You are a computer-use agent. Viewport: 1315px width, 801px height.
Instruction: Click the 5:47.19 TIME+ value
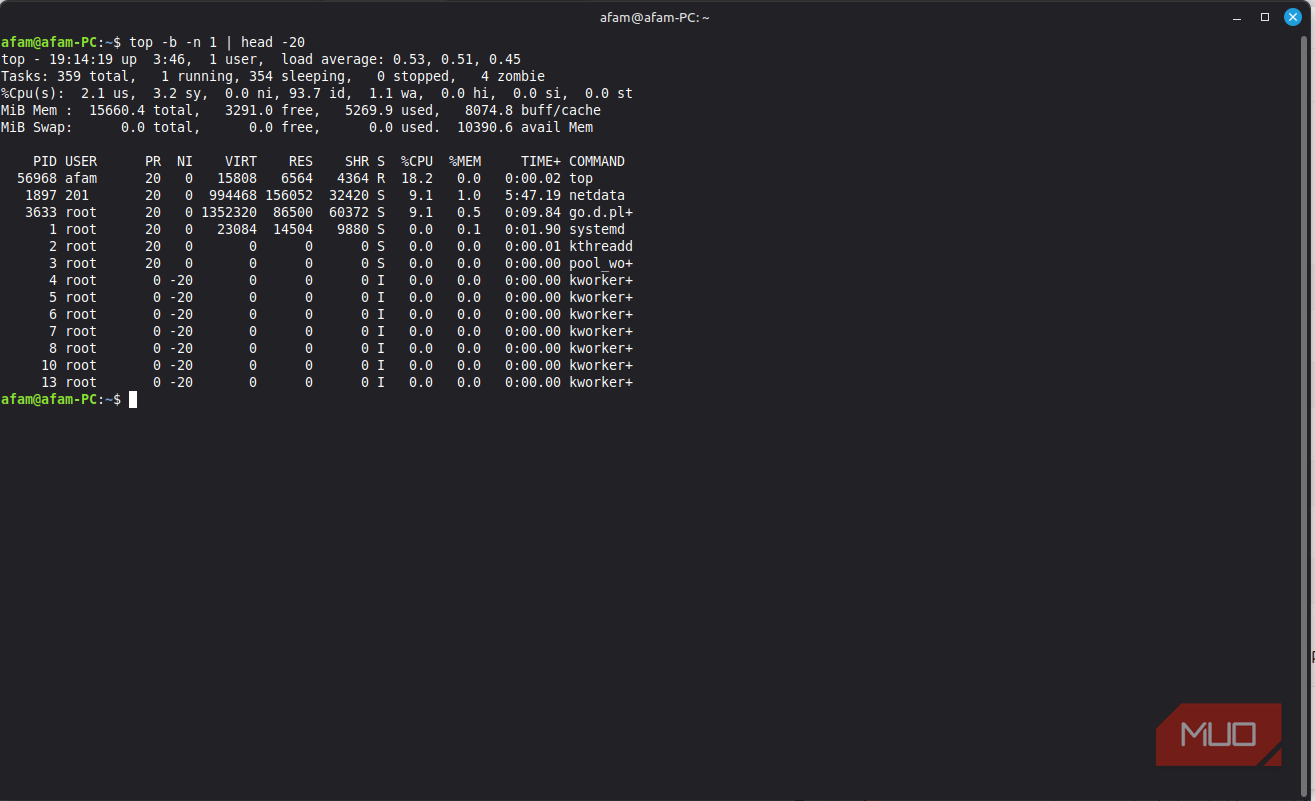[x=533, y=195]
